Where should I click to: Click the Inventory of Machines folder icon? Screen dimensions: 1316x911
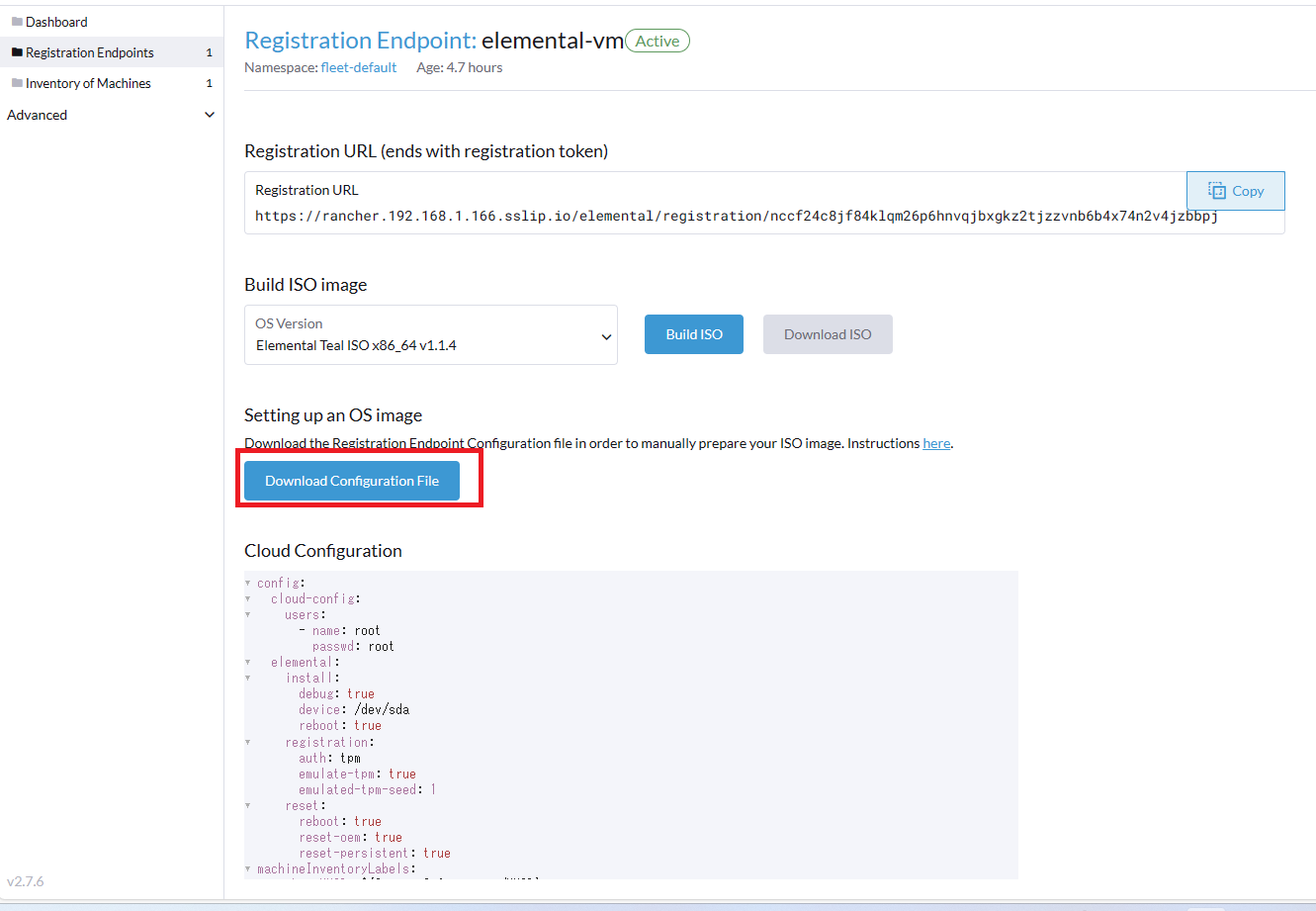pyautogui.click(x=17, y=83)
